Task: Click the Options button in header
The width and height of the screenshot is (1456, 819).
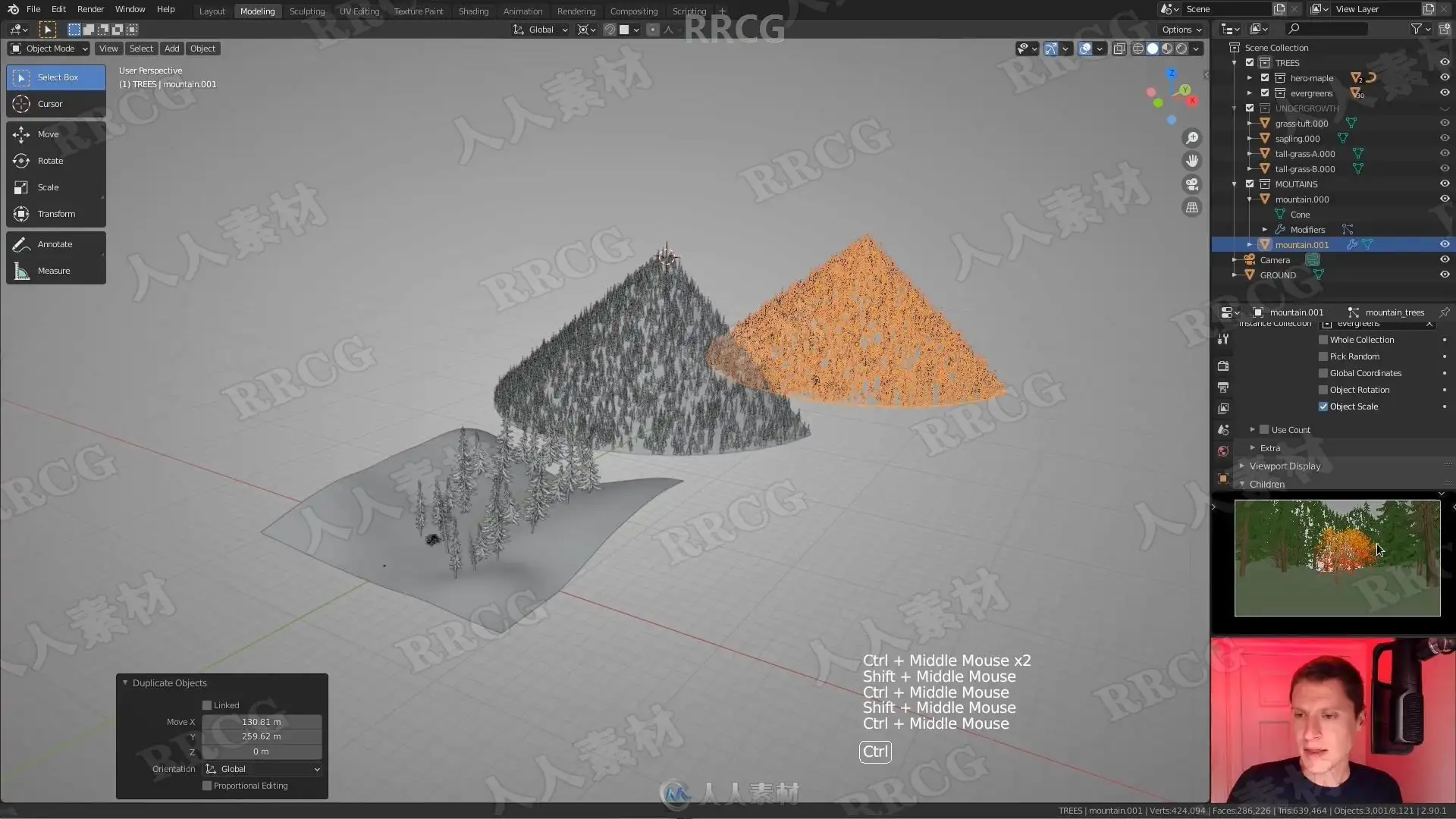Action: tap(1181, 30)
